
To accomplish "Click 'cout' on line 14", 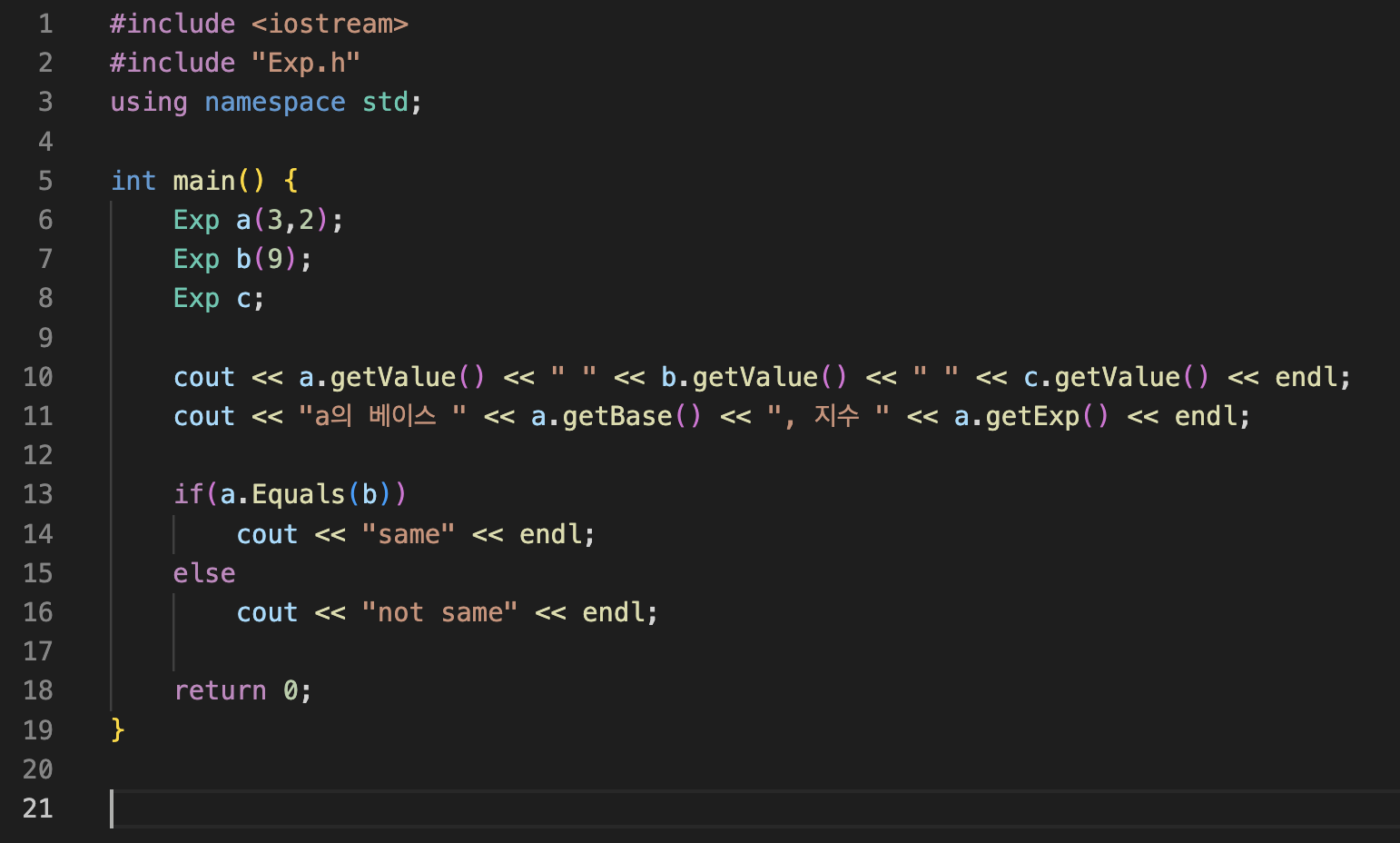I will [x=267, y=534].
